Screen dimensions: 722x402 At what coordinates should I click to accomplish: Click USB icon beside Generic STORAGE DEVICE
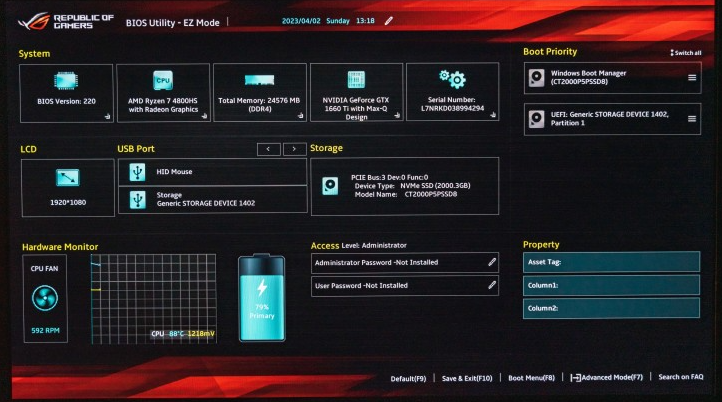point(137,200)
